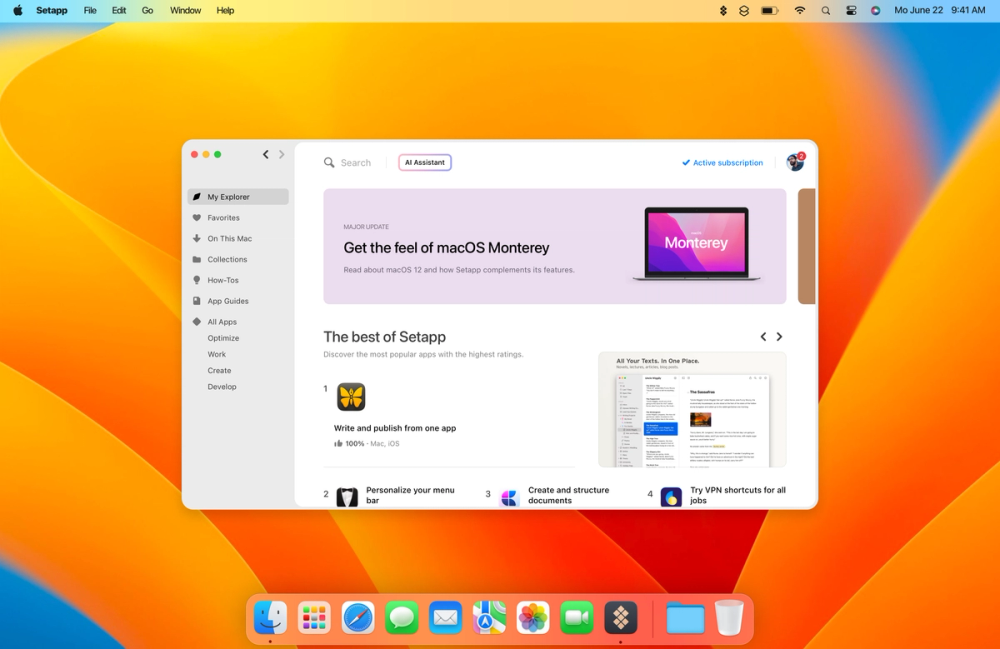
Task: Open the Go menu
Action: [x=147, y=10]
